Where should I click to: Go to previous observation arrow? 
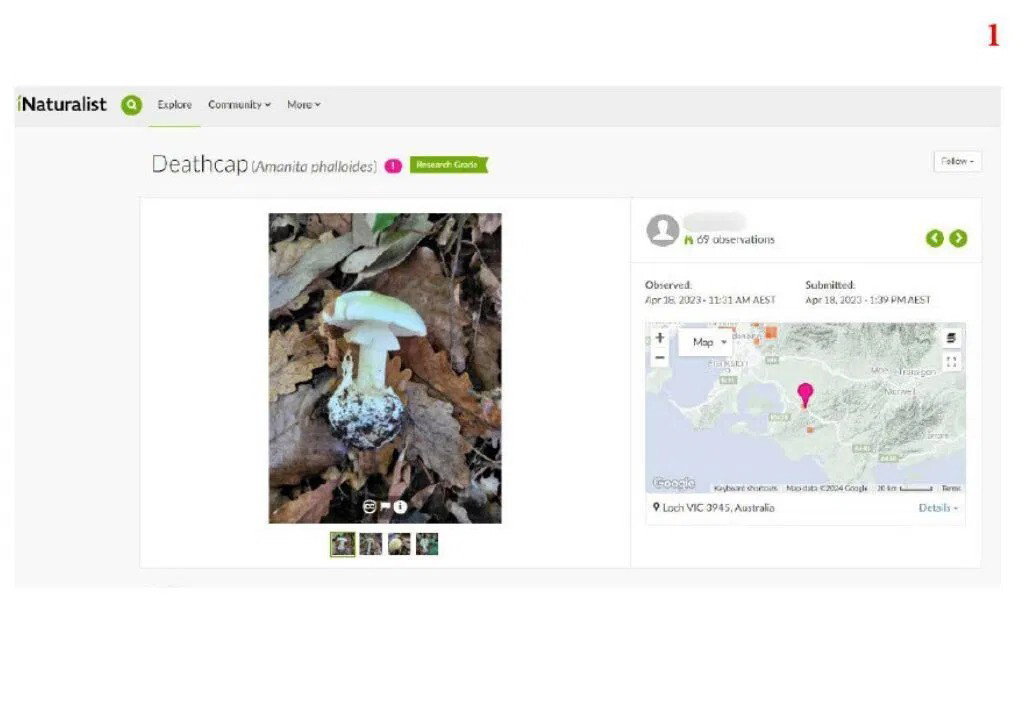pyautogui.click(x=935, y=238)
